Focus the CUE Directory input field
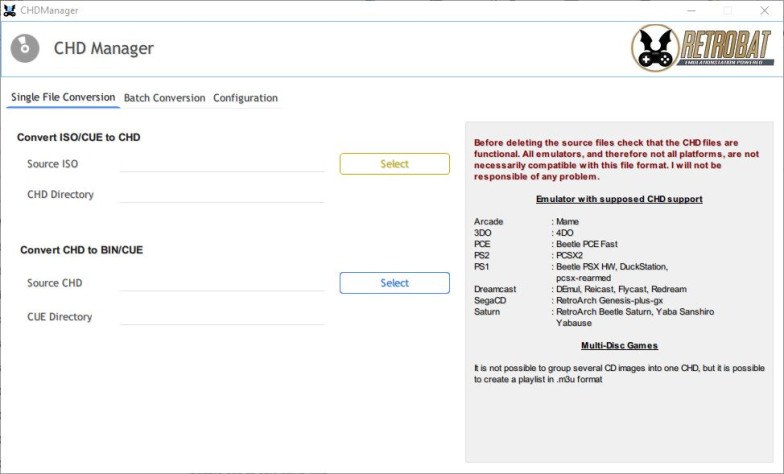 [222, 316]
